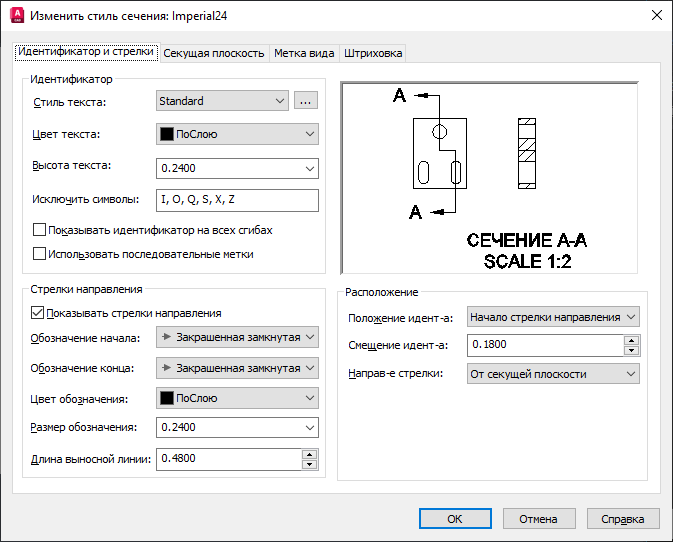The width and height of the screenshot is (673, 542).
Task: Expand the Цвет обозначения dropdown
Action: tap(237, 398)
